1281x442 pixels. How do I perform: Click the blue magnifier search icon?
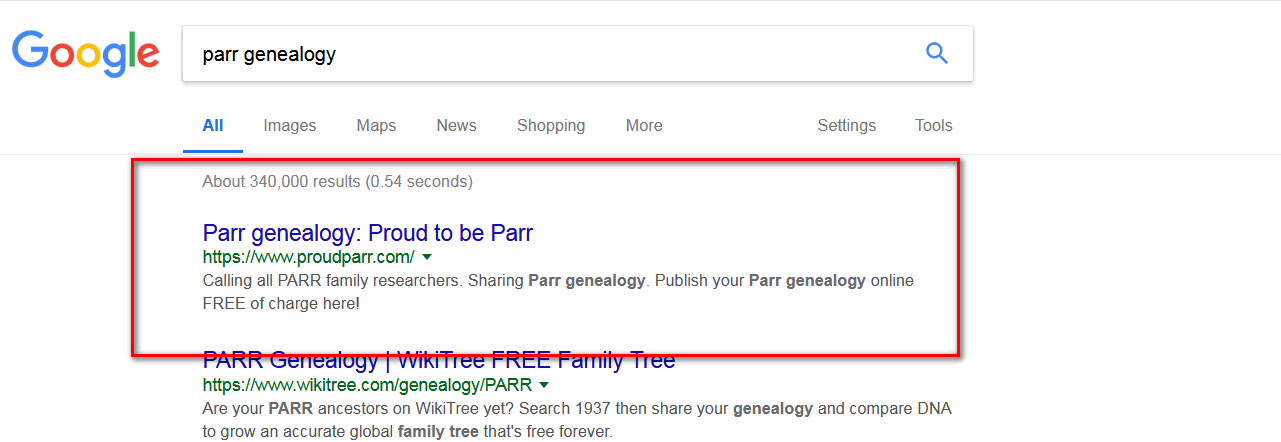click(937, 53)
